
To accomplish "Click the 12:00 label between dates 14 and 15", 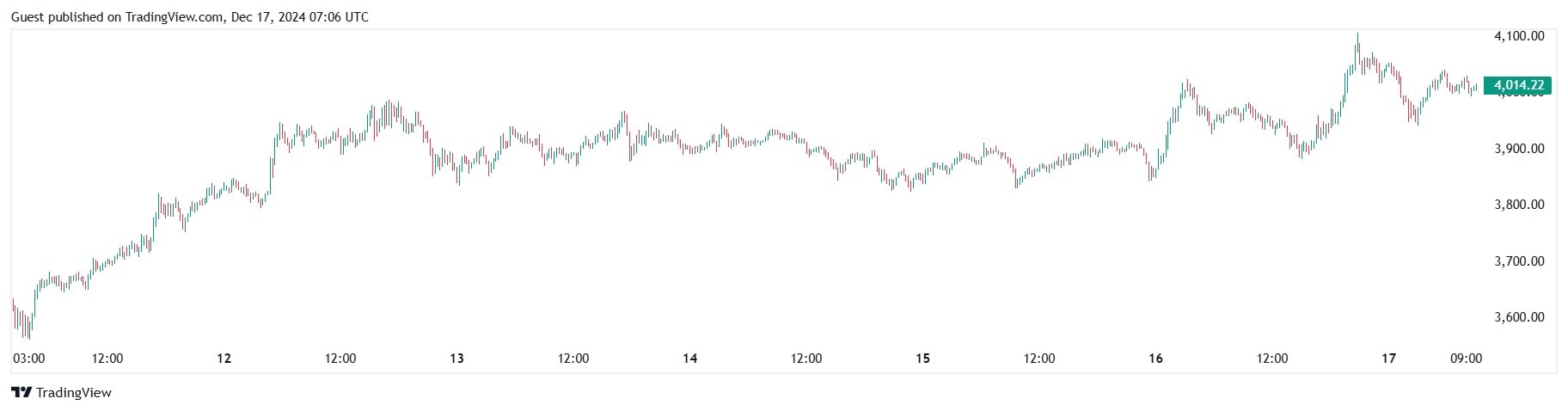I will click(x=806, y=359).
